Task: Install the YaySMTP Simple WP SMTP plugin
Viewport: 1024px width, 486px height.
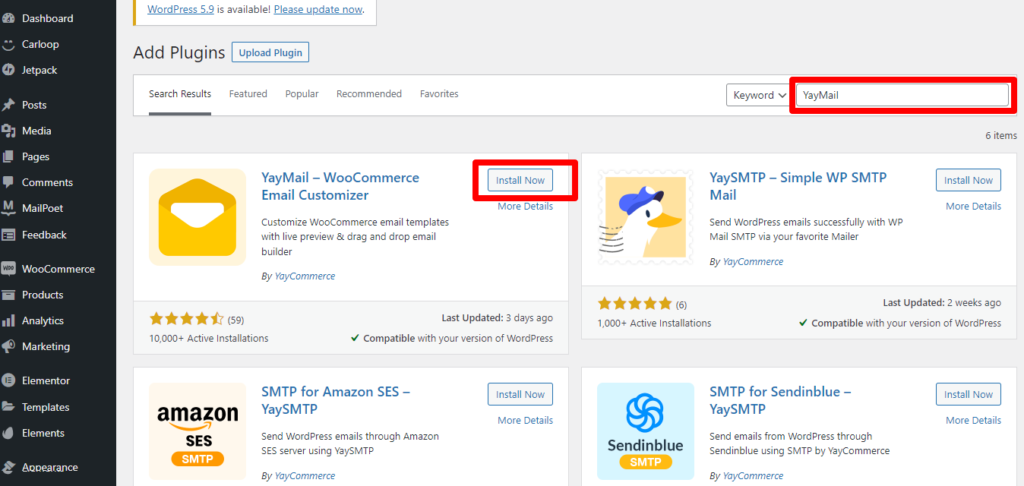Action: point(968,180)
